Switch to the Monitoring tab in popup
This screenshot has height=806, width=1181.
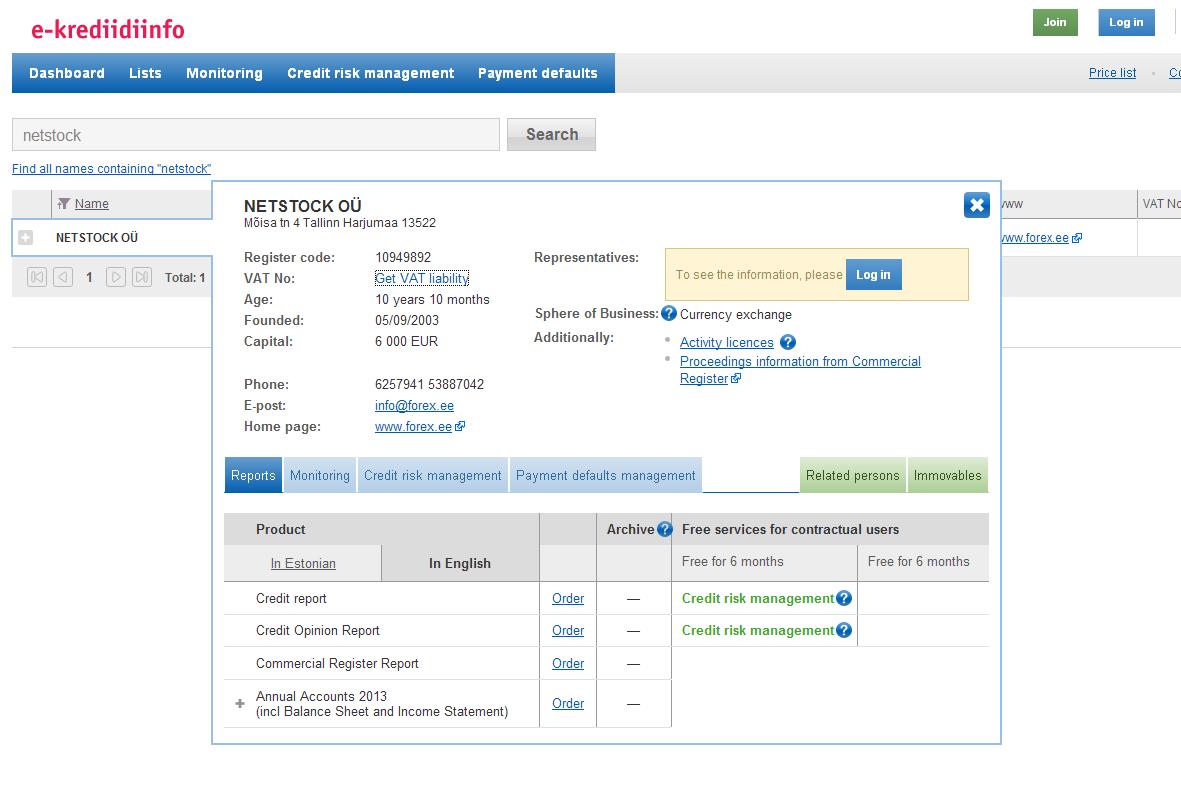point(320,475)
